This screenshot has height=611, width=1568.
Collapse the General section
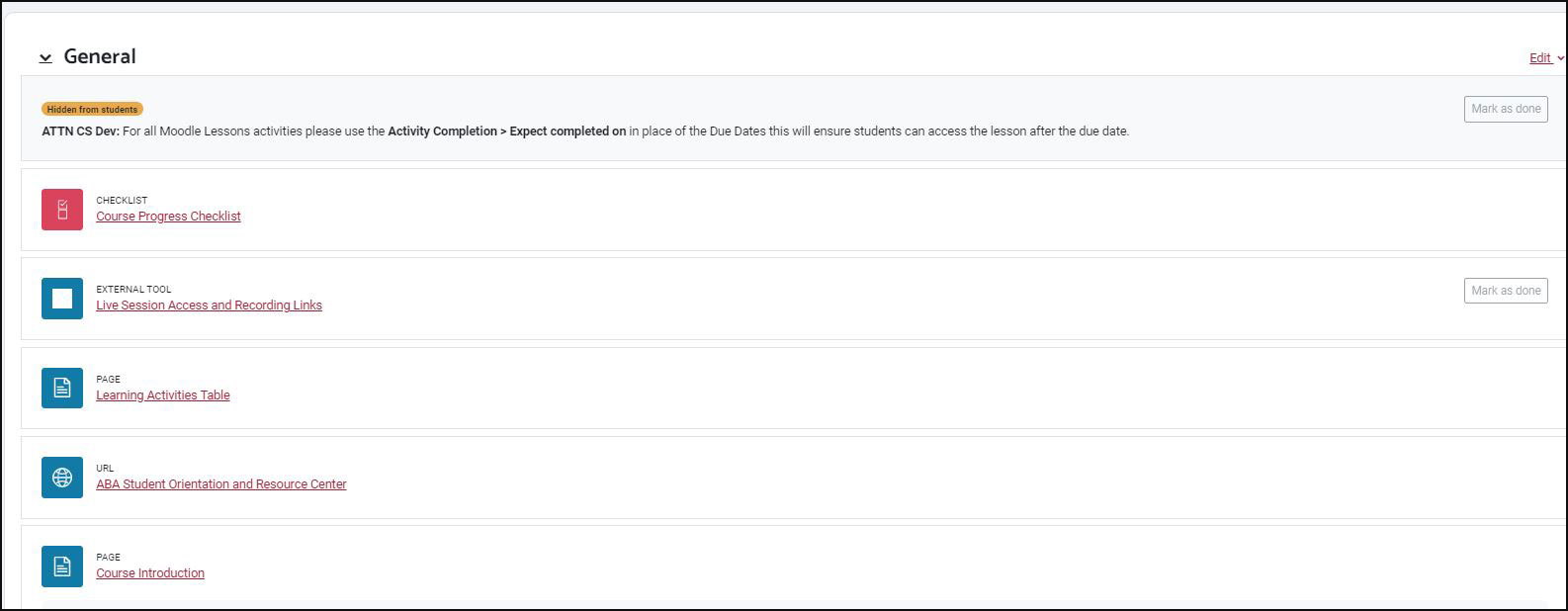(44, 57)
